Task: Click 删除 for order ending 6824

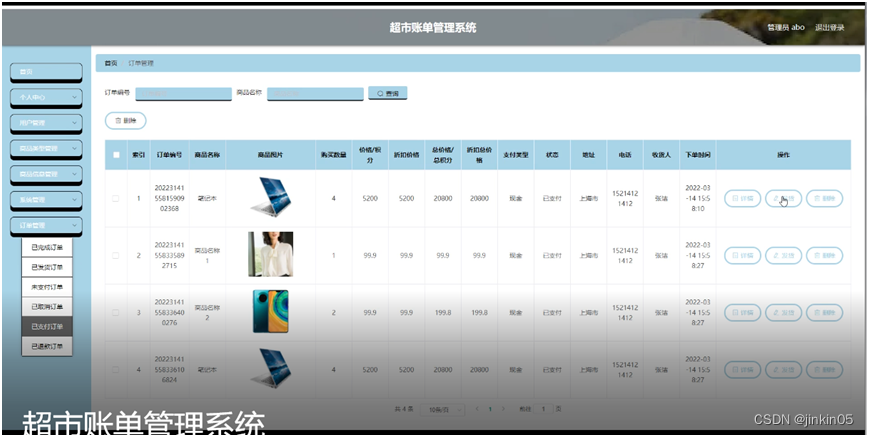Action: 825,370
